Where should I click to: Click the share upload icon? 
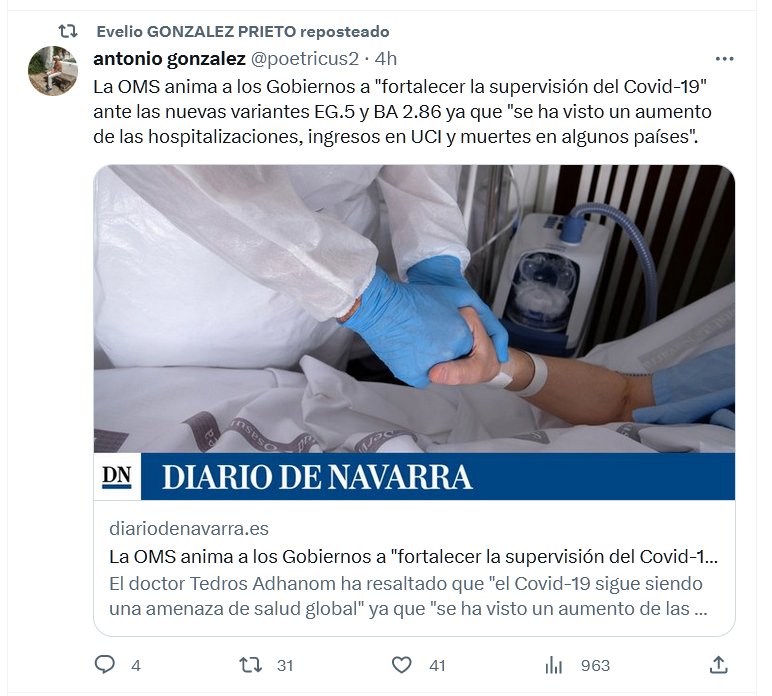tap(718, 664)
